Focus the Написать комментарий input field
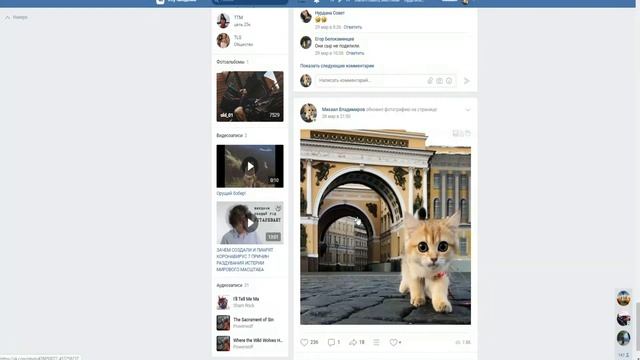 tap(385, 81)
